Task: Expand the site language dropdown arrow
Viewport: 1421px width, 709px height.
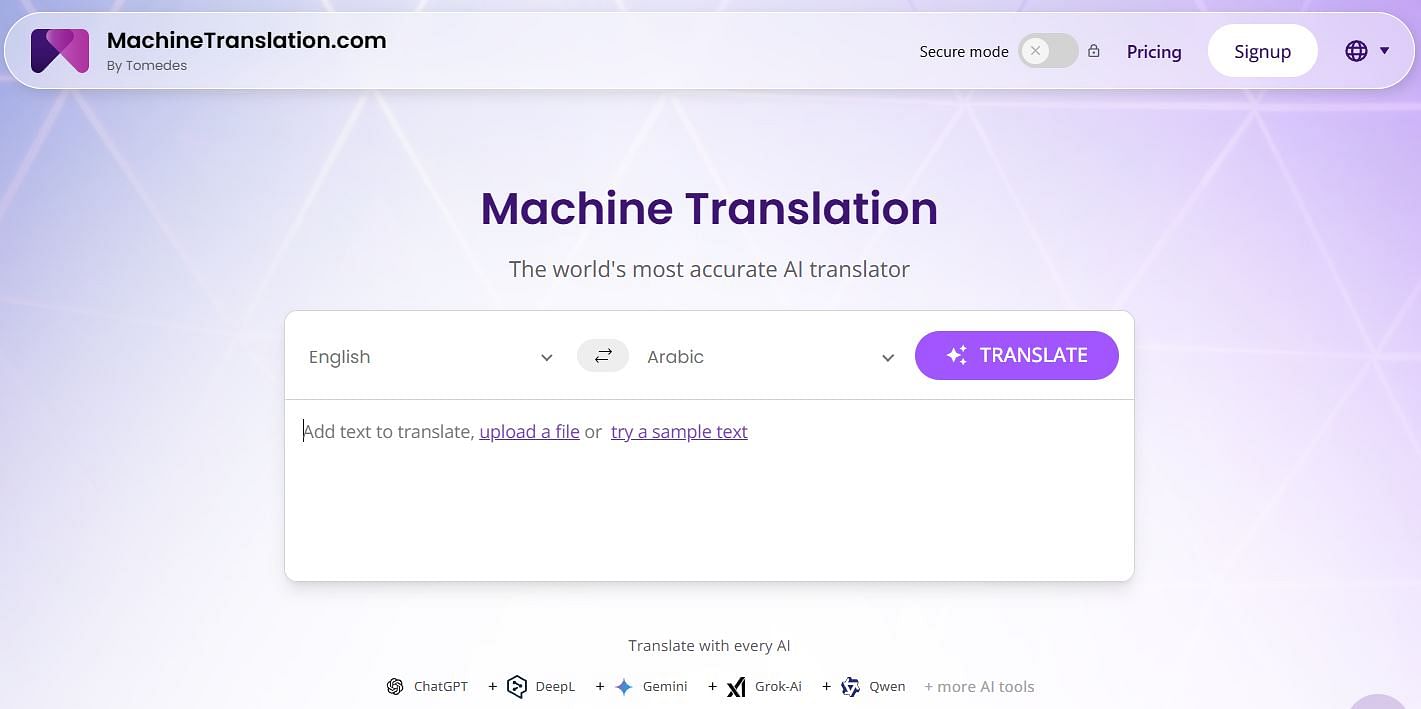Action: click(x=1385, y=51)
